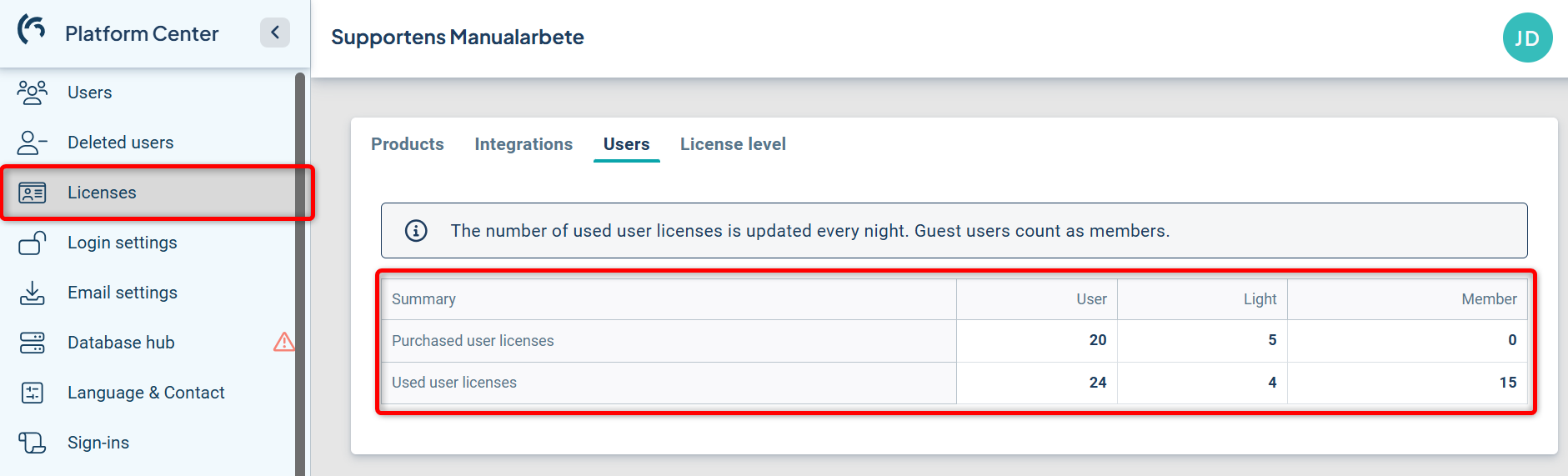
Task: Click the Database hub warning triangle
Action: [x=283, y=342]
